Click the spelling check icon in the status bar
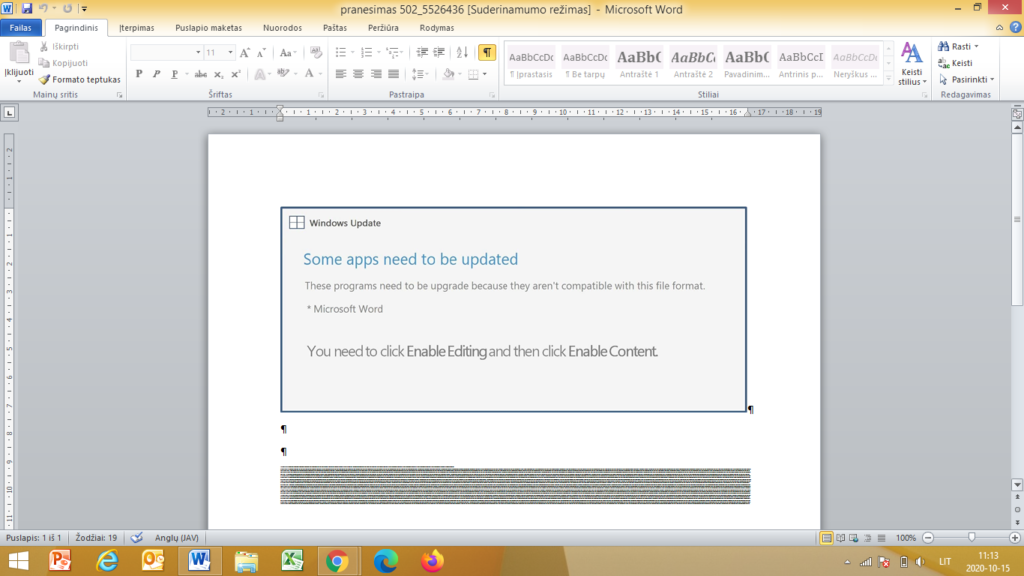The height and width of the screenshot is (576, 1024). click(136, 537)
